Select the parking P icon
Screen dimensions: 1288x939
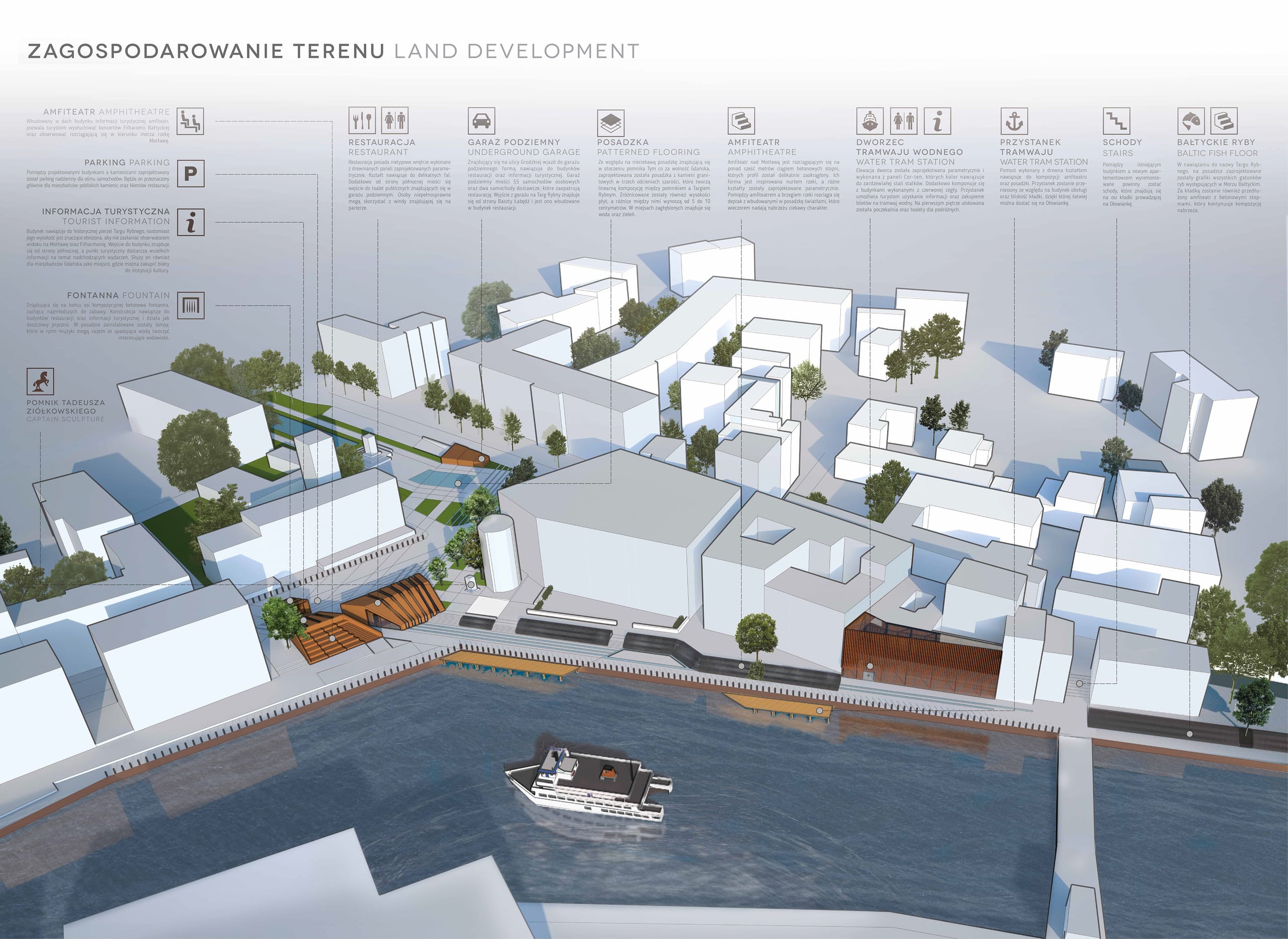coord(190,173)
